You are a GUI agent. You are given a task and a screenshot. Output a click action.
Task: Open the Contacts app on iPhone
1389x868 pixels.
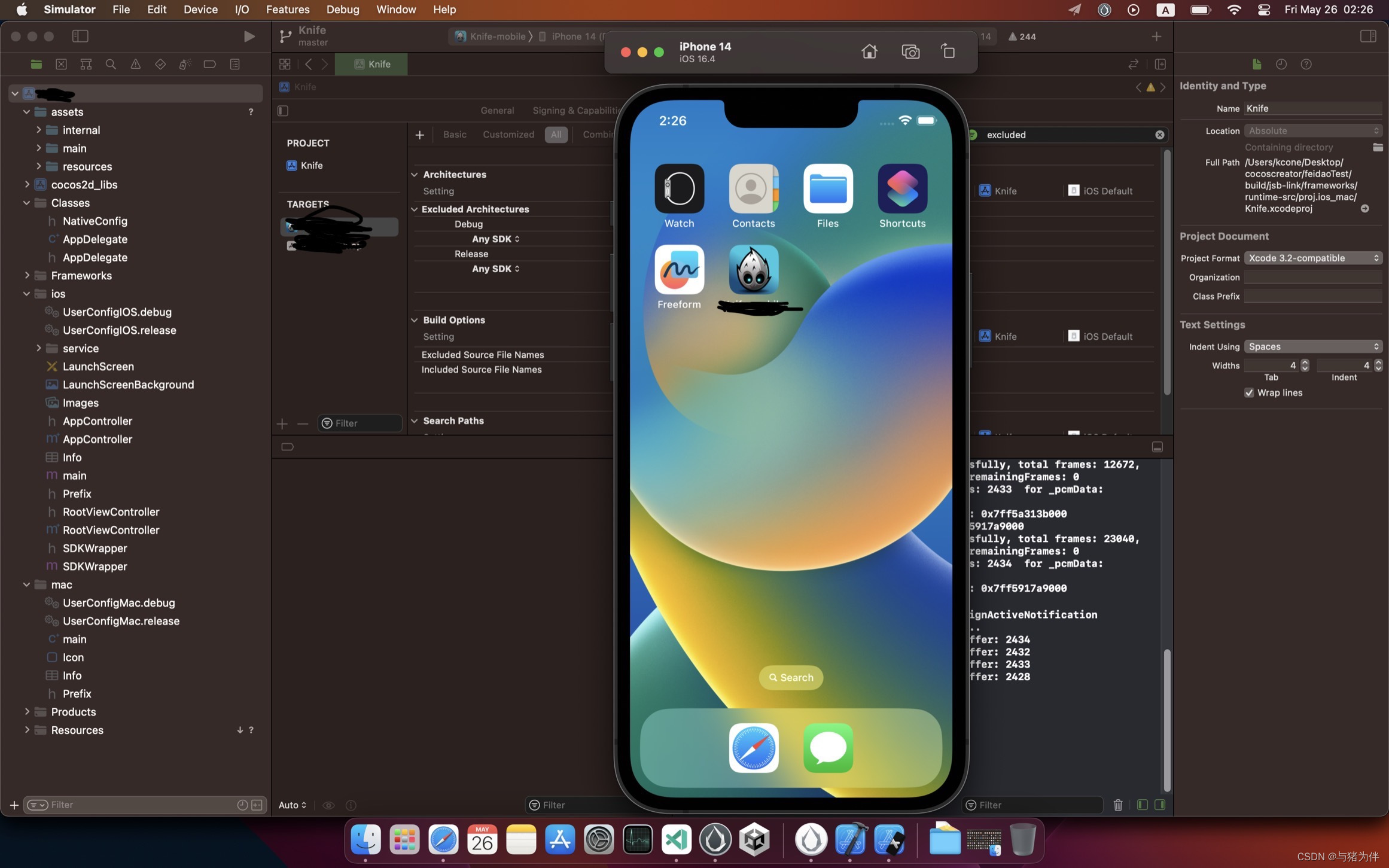(754, 188)
